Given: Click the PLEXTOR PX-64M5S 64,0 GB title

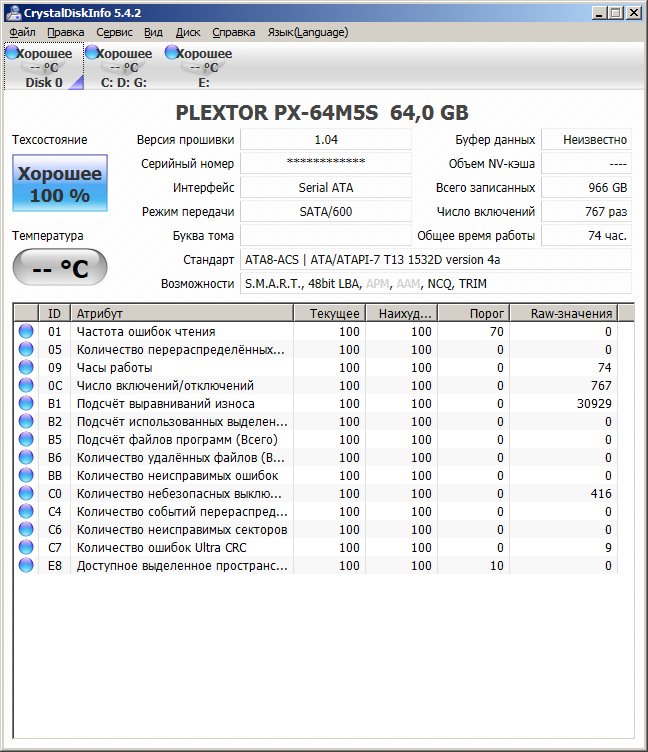Looking at the screenshot, I should (322, 113).
